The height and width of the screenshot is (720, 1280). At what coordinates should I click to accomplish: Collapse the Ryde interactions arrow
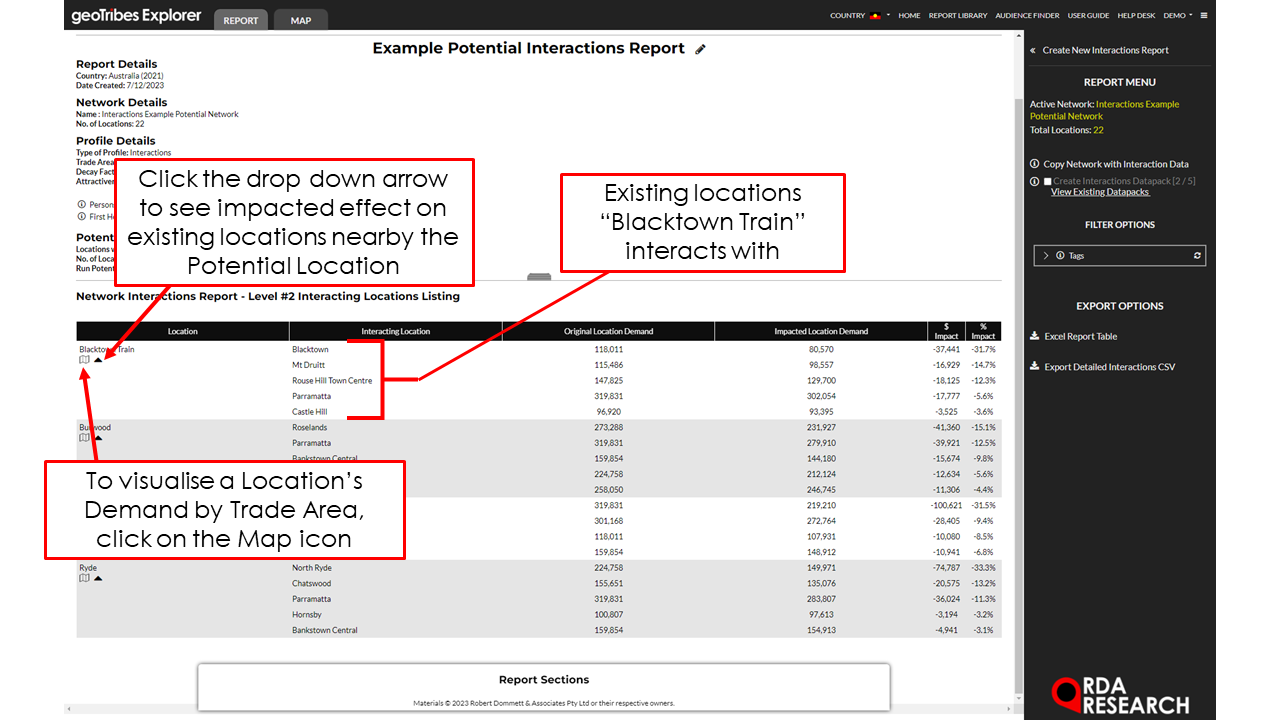tap(98, 578)
